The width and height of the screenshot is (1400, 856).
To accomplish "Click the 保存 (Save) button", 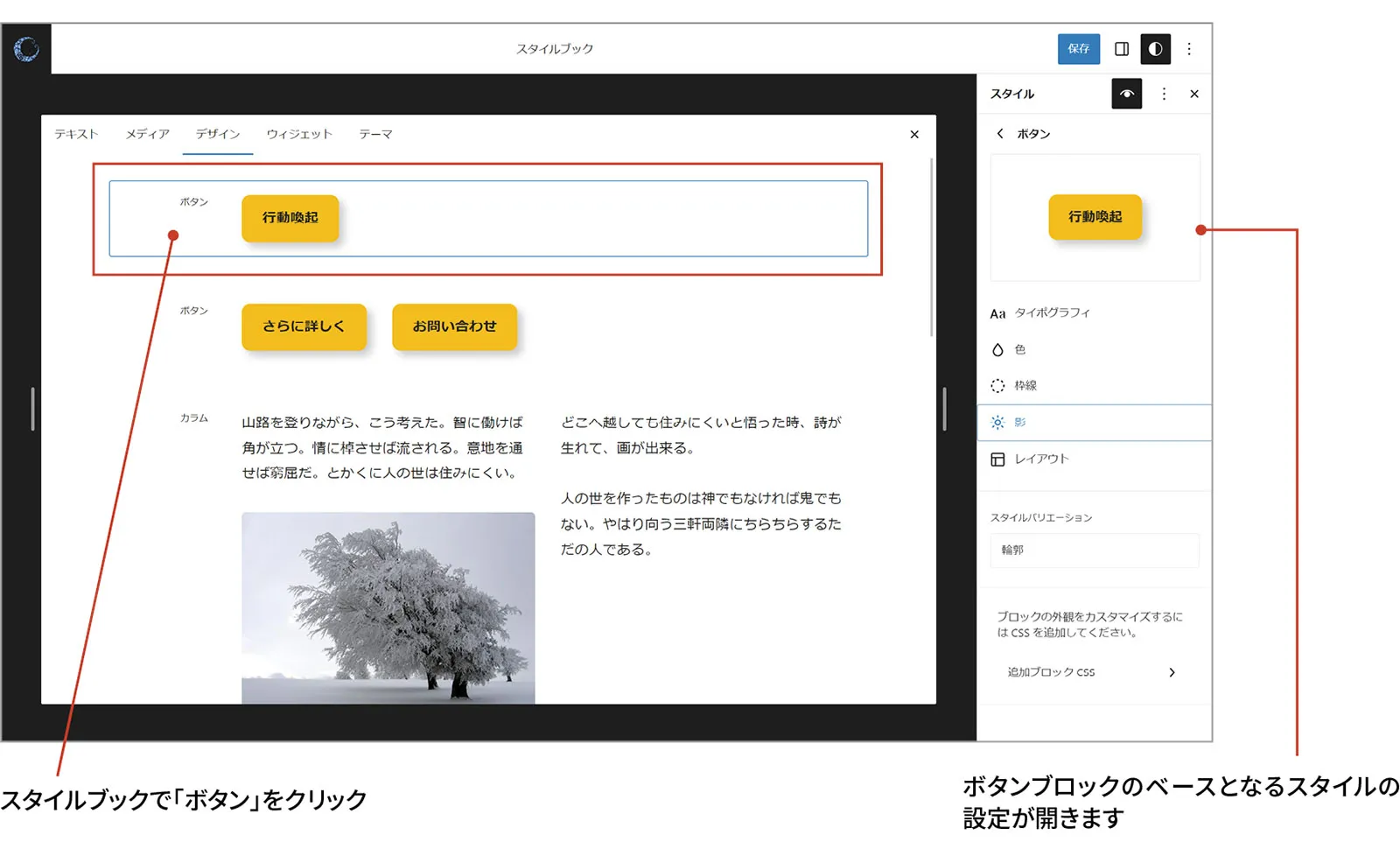I will pos(1078,49).
